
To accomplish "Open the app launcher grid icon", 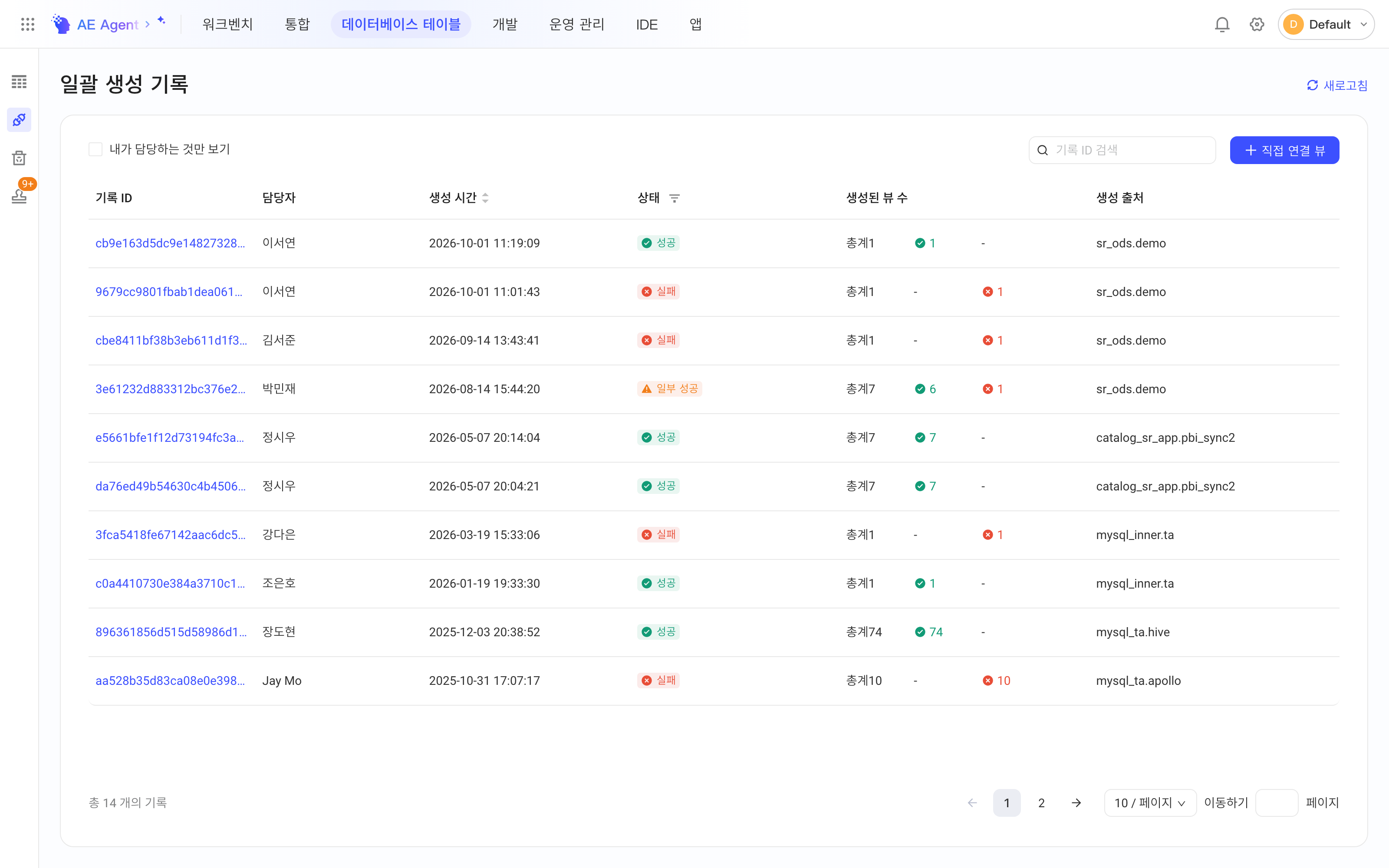I will tap(27, 24).
